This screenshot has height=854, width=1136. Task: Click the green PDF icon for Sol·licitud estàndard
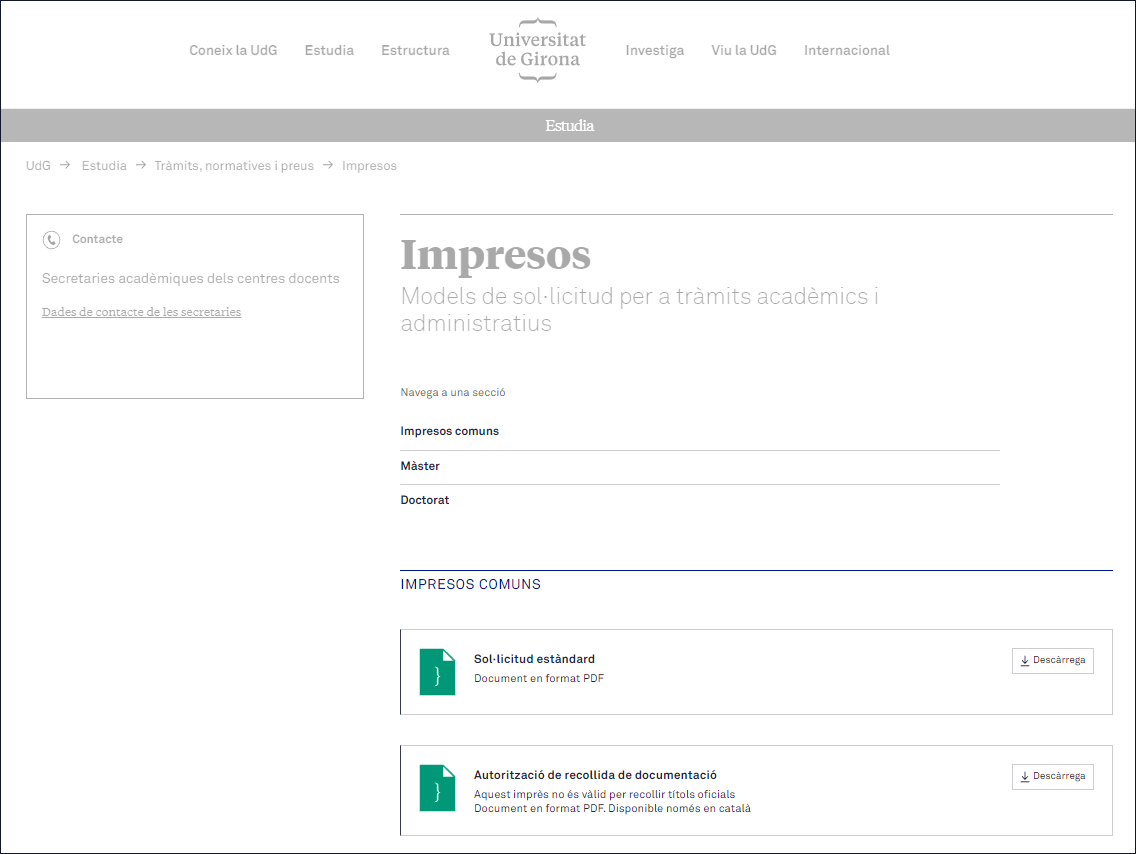(x=437, y=672)
